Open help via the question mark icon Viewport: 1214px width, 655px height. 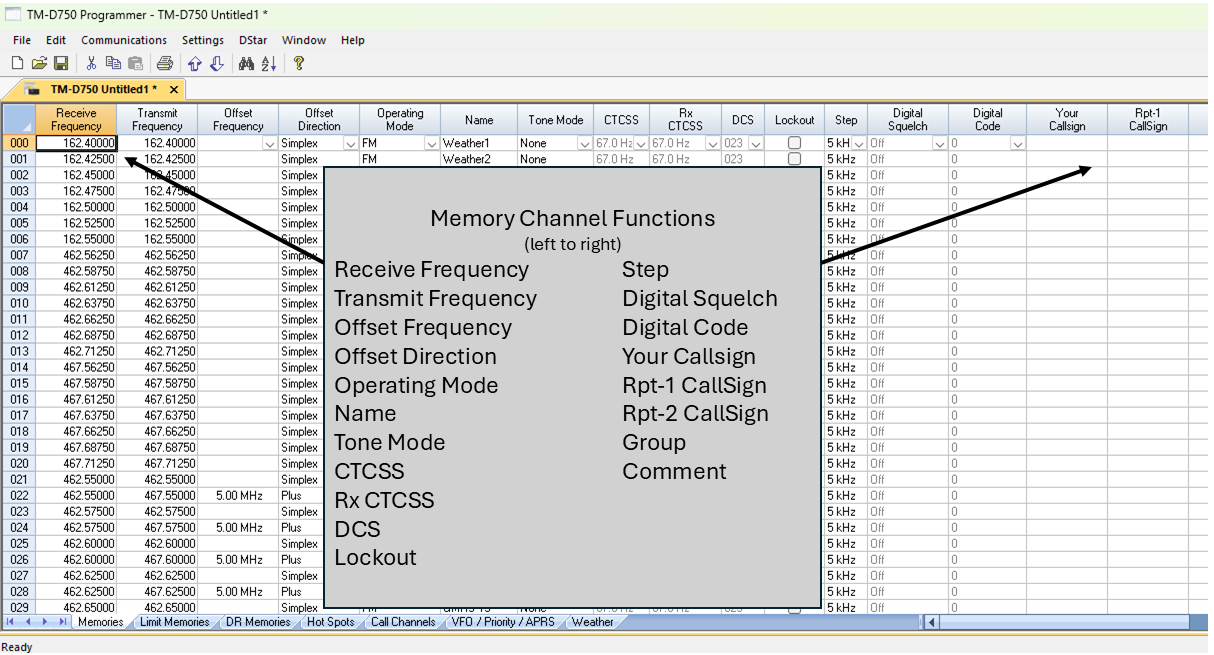(298, 64)
